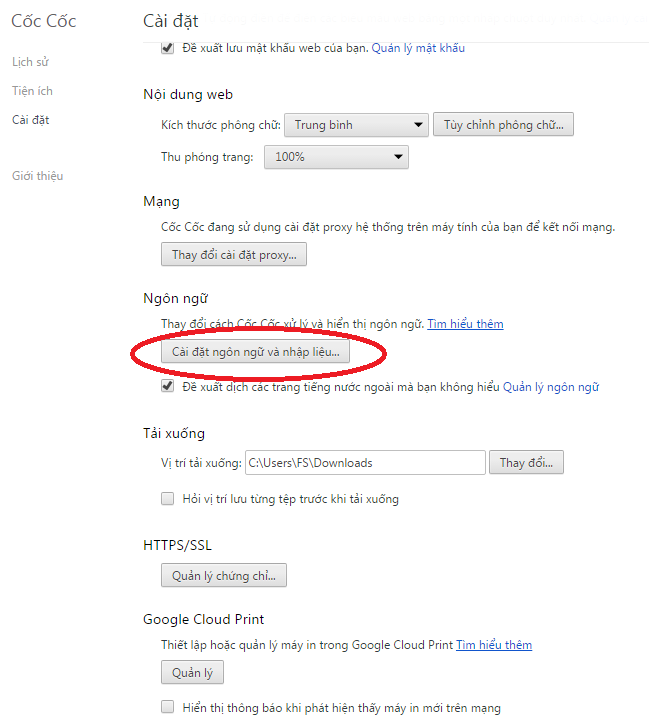Click the 'Google Cloud Print' section heading
Screen dimensions: 649x727
tap(204, 619)
